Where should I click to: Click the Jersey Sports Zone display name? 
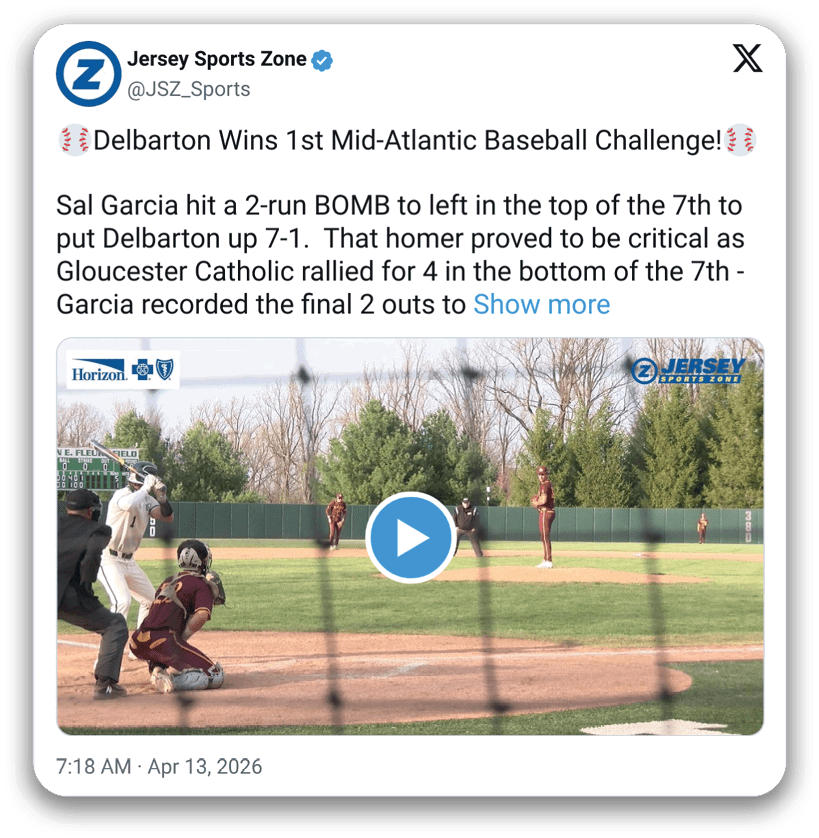(x=217, y=59)
